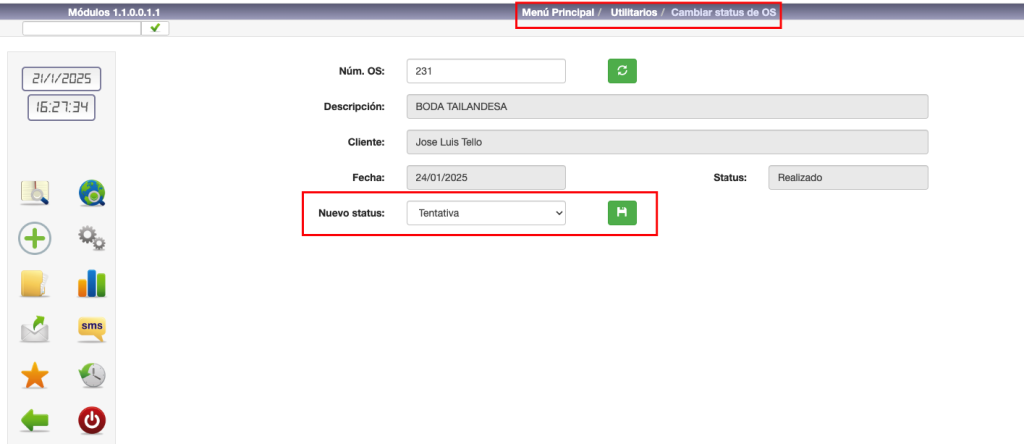This screenshot has height=444, width=1024.
Task: Open the SMS speech bubble icon
Action: tap(92, 329)
